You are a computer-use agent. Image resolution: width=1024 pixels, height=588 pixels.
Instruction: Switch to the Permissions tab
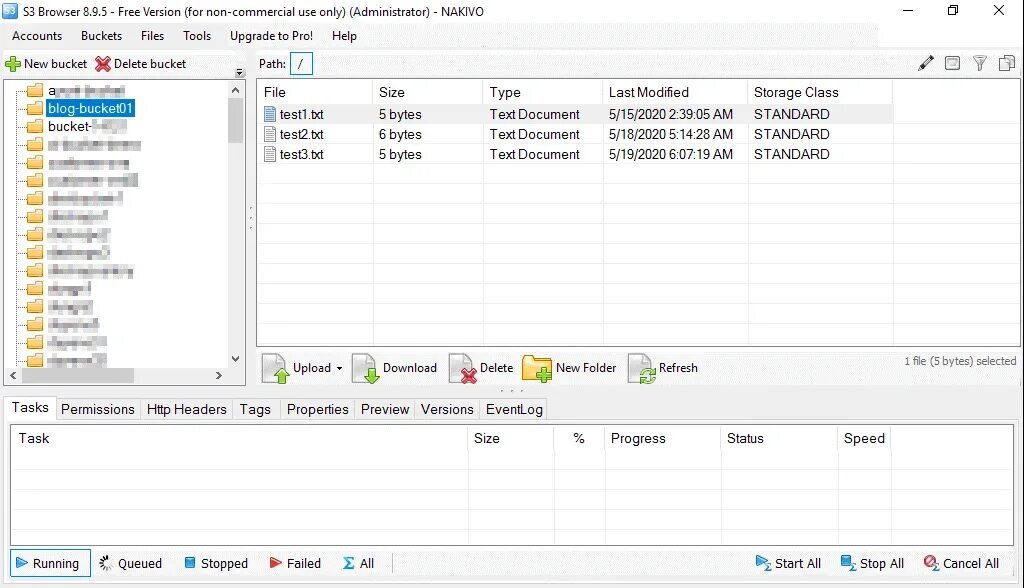pyautogui.click(x=97, y=410)
